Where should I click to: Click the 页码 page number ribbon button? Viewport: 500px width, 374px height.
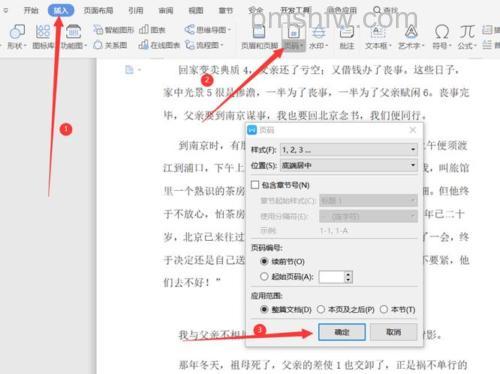coord(294,37)
